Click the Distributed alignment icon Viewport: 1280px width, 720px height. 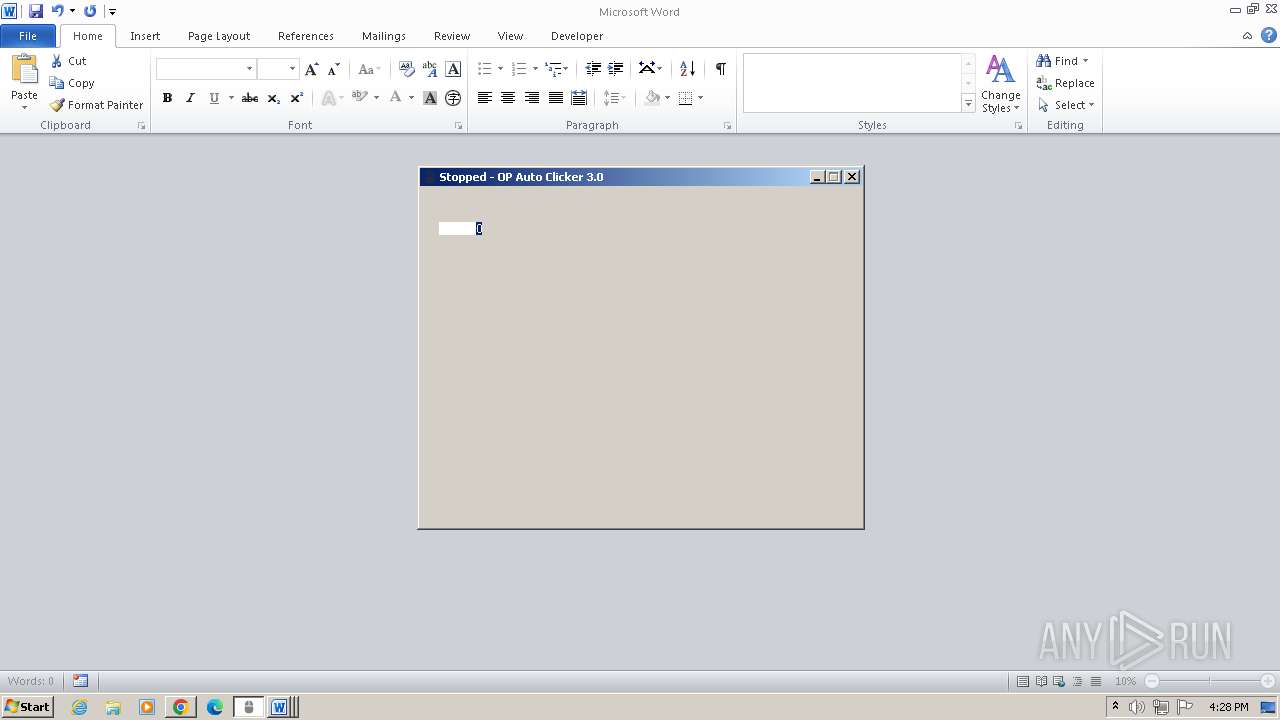(x=579, y=98)
